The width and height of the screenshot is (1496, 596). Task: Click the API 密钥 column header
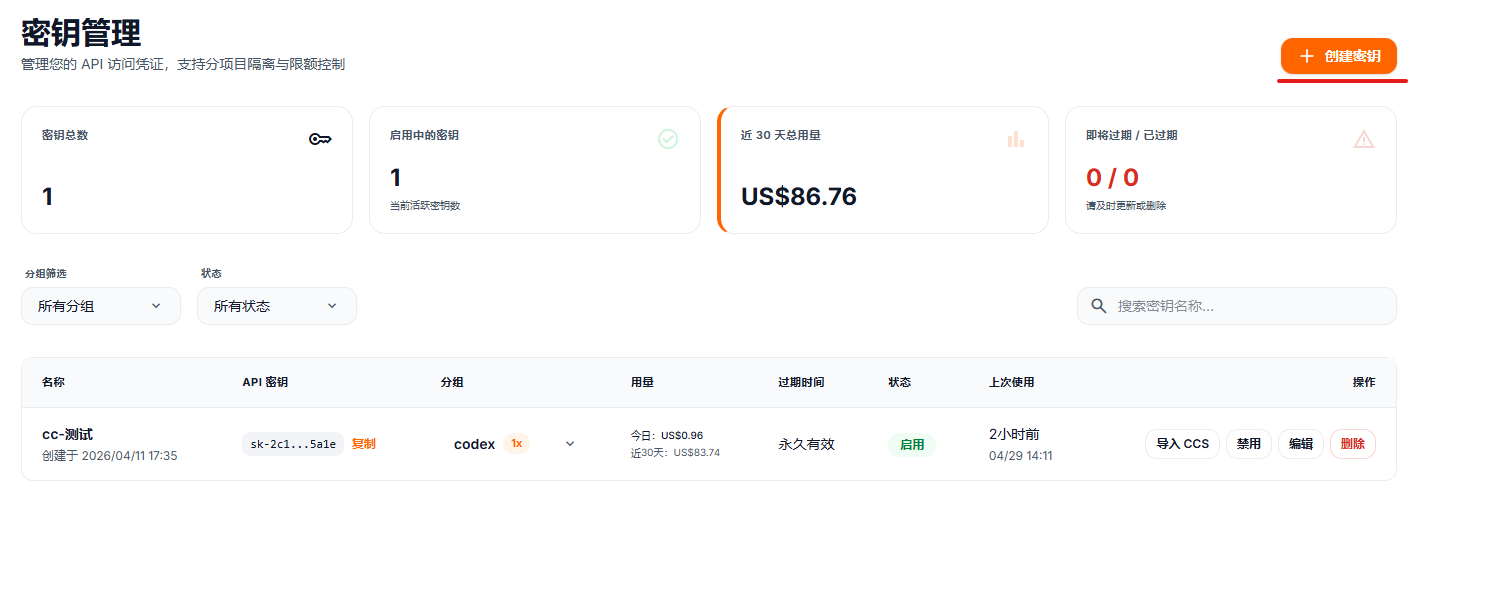[265, 382]
